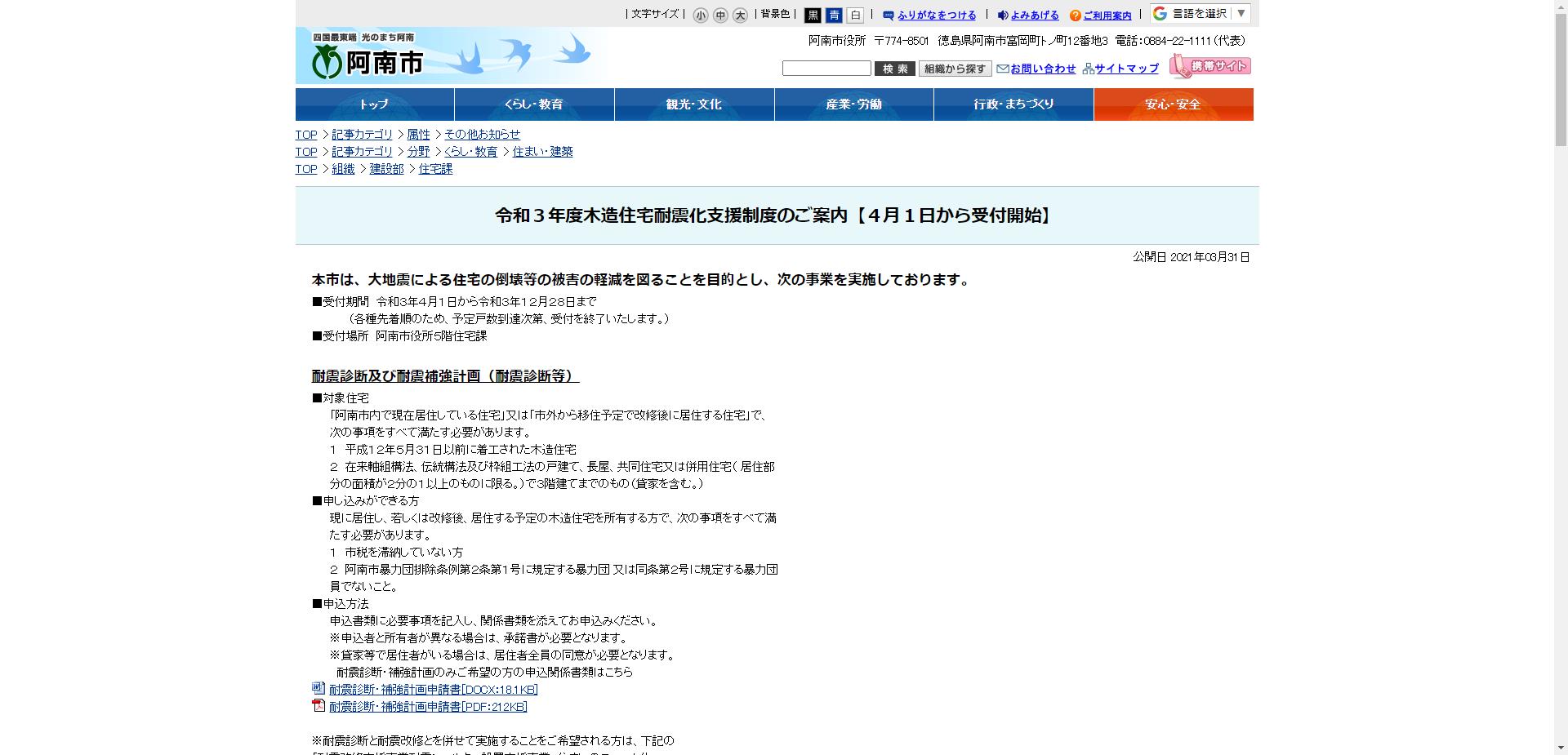Select 大 to enlarge text size
Viewport: 1568px width, 755px height.
pos(738,15)
